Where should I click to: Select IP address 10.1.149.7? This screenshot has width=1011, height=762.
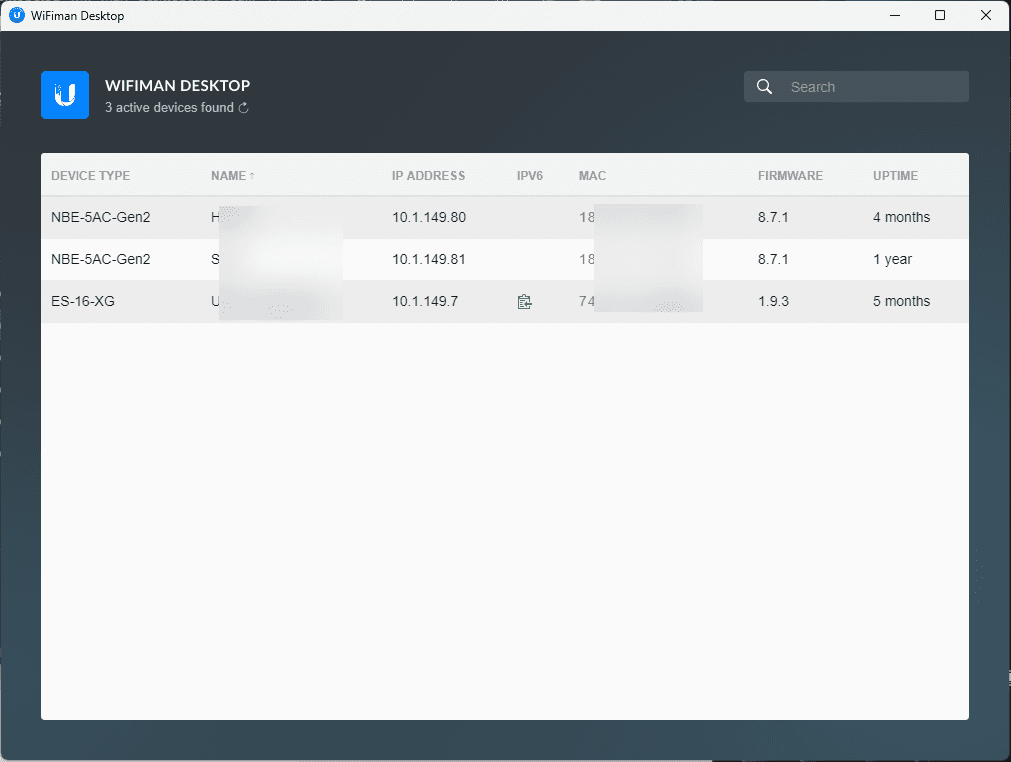click(425, 301)
